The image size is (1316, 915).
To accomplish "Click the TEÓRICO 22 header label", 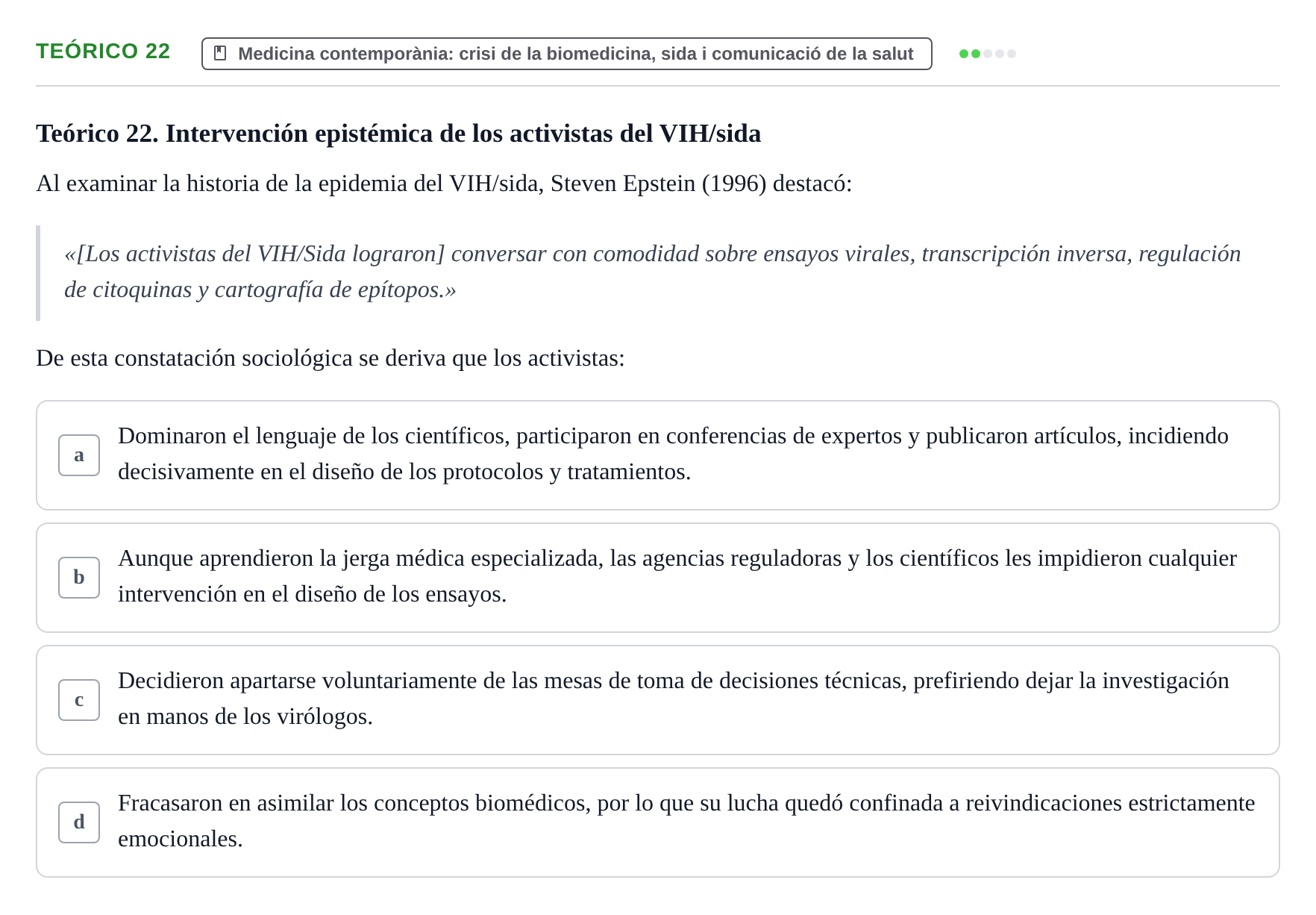I will [x=103, y=51].
